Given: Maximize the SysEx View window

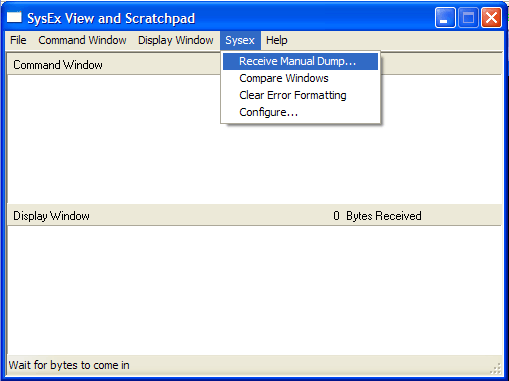Looking at the screenshot, I should click(468, 18).
